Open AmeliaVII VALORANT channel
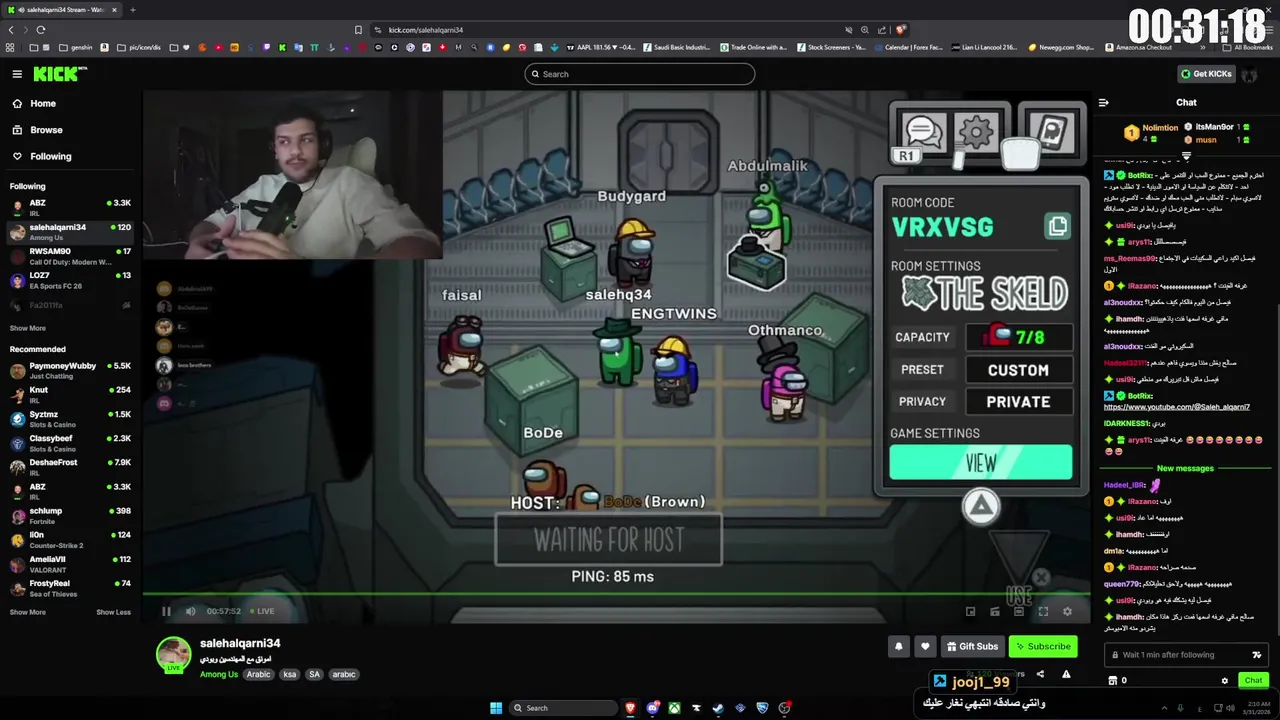 pos(70,564)
